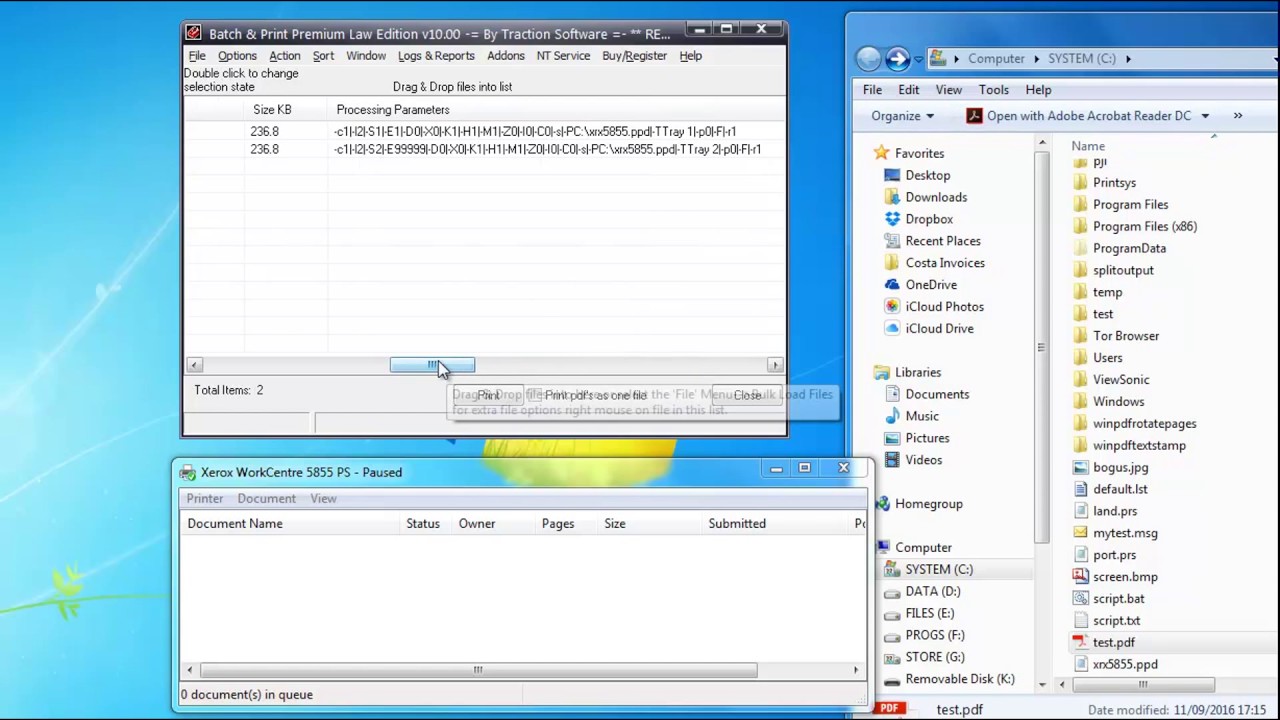The width and height of the screenshot is (1280, 720).
Task: Select the DATA (D:) drive
Action: point(932,592)
